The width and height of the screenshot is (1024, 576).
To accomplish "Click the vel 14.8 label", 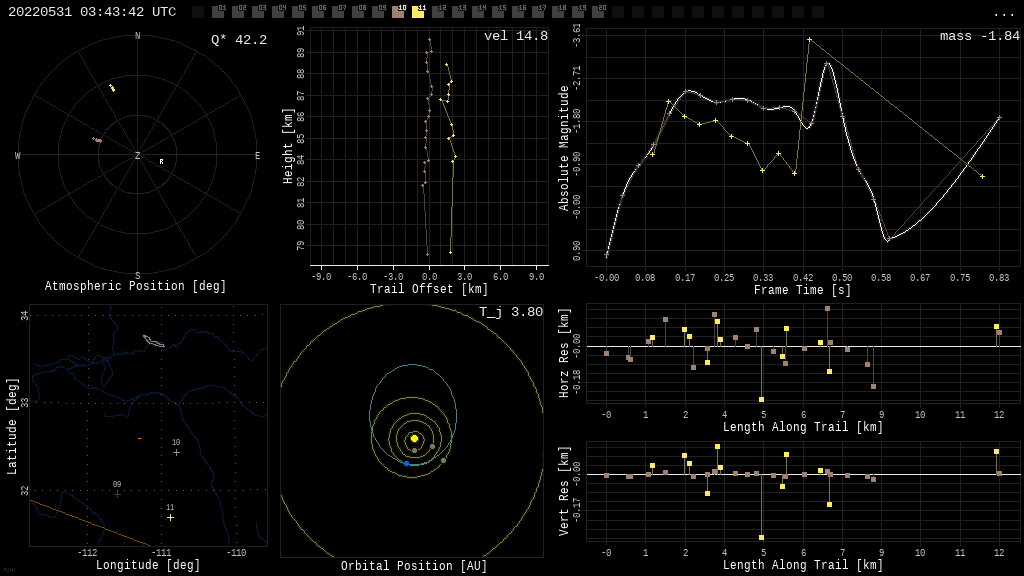I will pyautogui.click(x=515, y=36).
